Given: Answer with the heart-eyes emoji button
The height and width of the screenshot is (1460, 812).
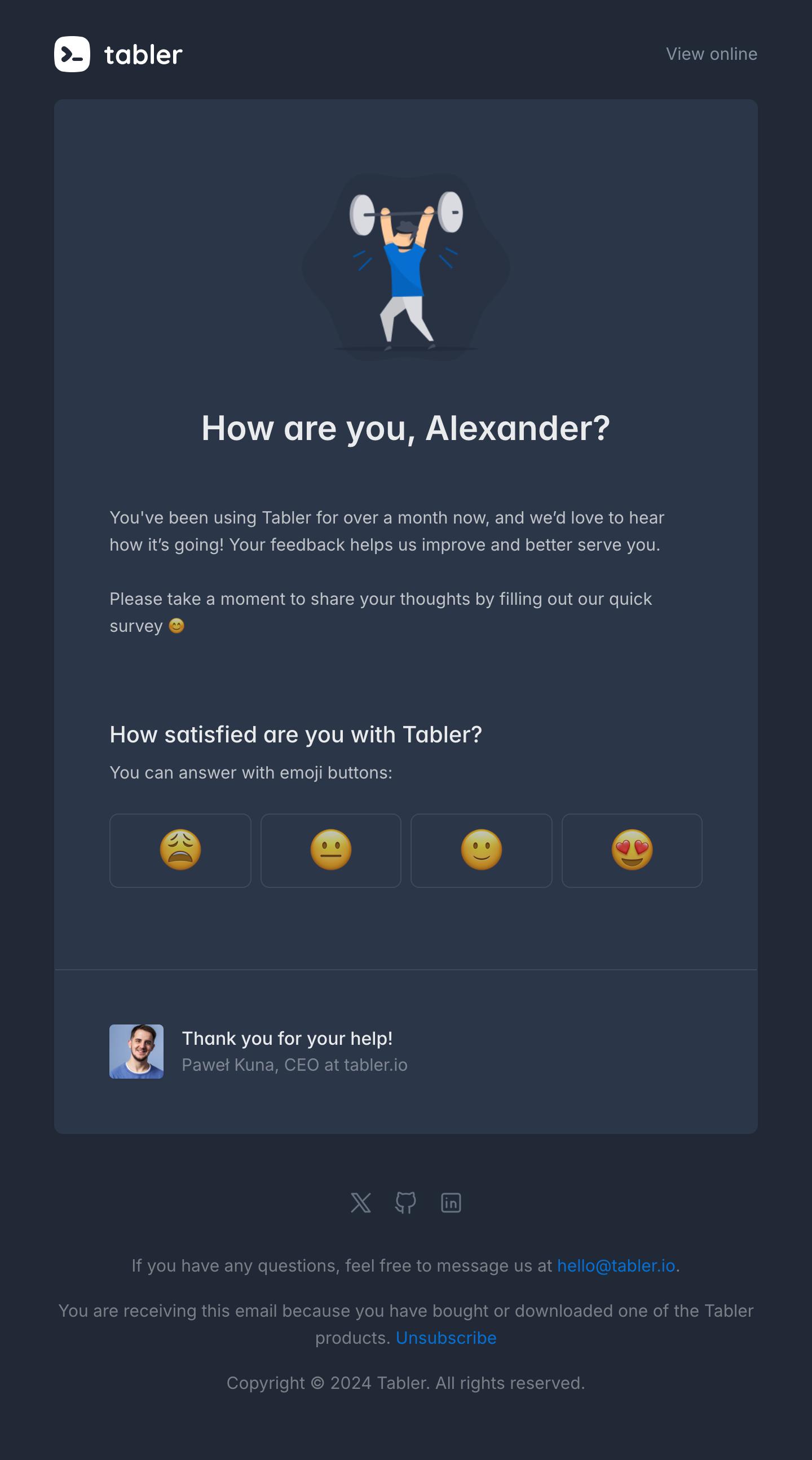Looking at the screenshot, I should click(x=632, y=850).
